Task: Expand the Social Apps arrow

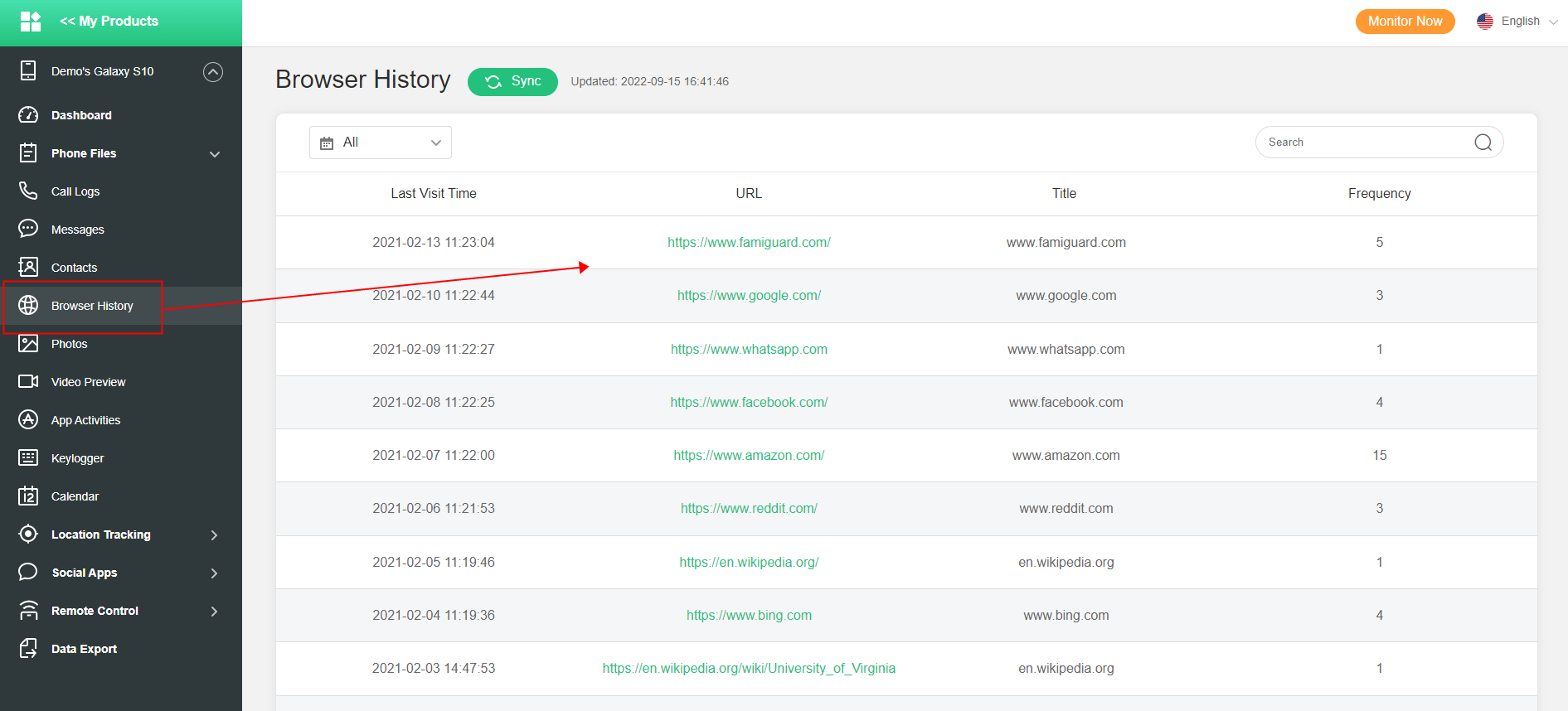Action: click(x=214, y=573)
